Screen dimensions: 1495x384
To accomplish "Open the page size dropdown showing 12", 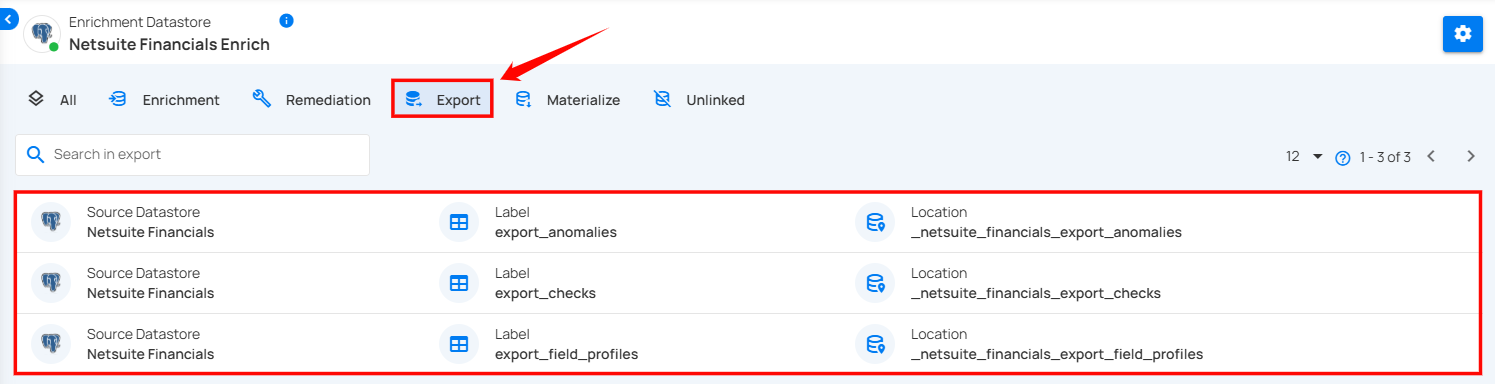I will (1305, 157).
